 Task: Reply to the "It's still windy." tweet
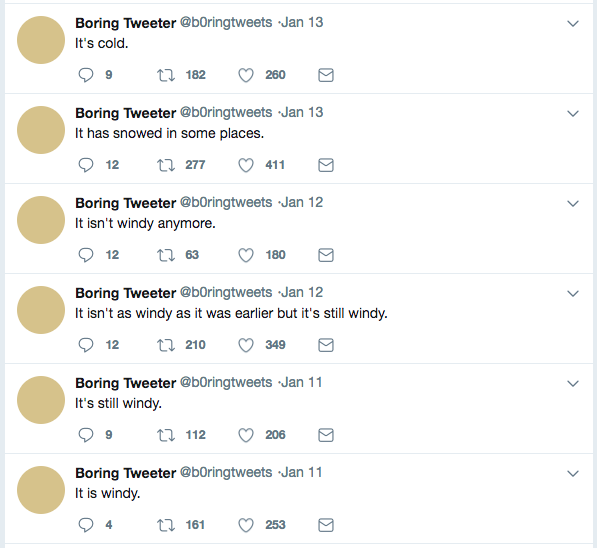[x=86, y=435]
